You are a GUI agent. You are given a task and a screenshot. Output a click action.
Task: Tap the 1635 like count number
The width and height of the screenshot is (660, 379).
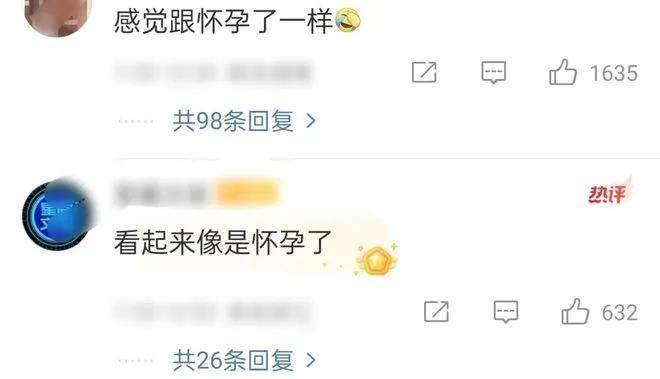coord(614,73)
